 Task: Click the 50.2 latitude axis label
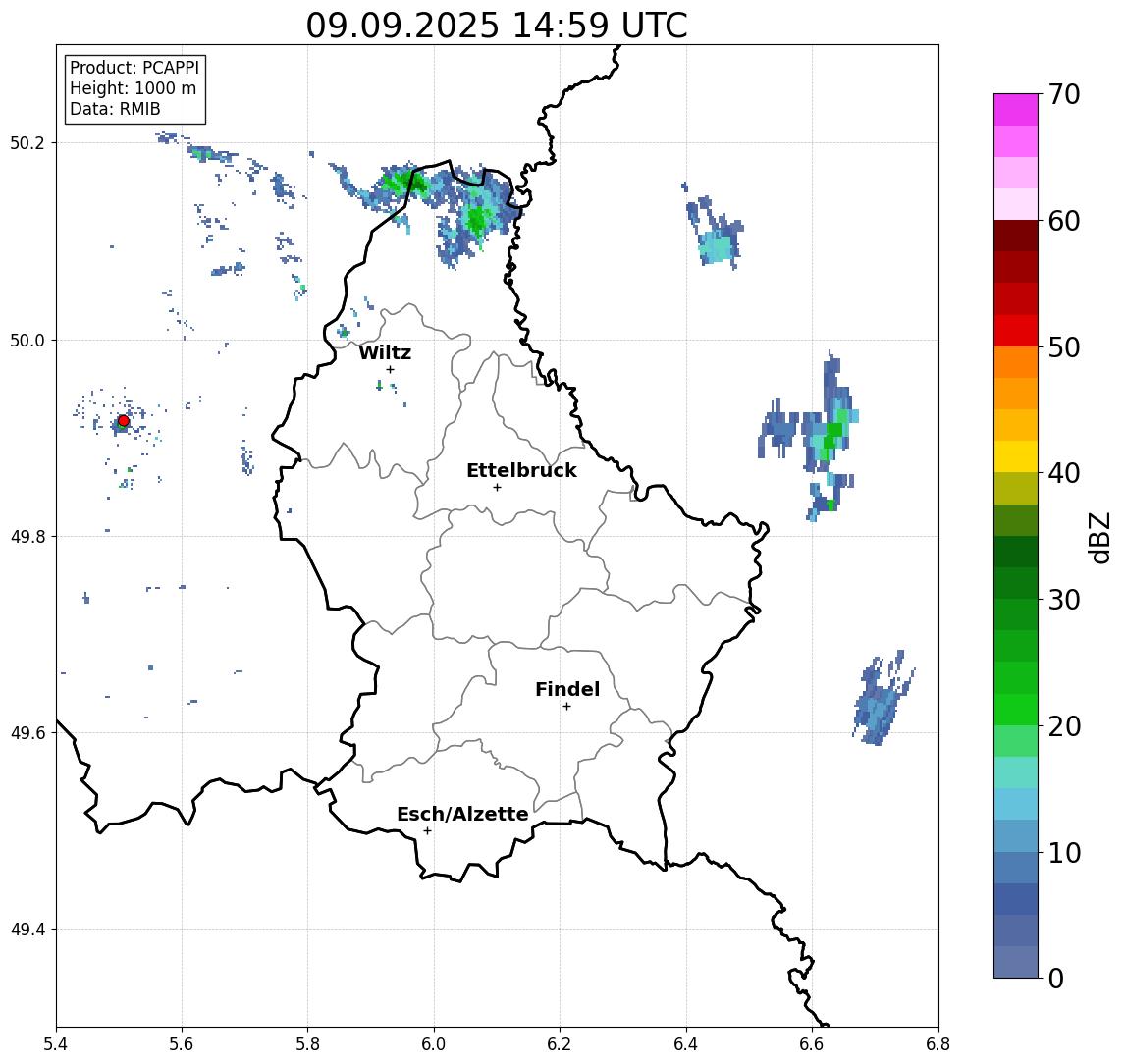(x=27, y=142)
